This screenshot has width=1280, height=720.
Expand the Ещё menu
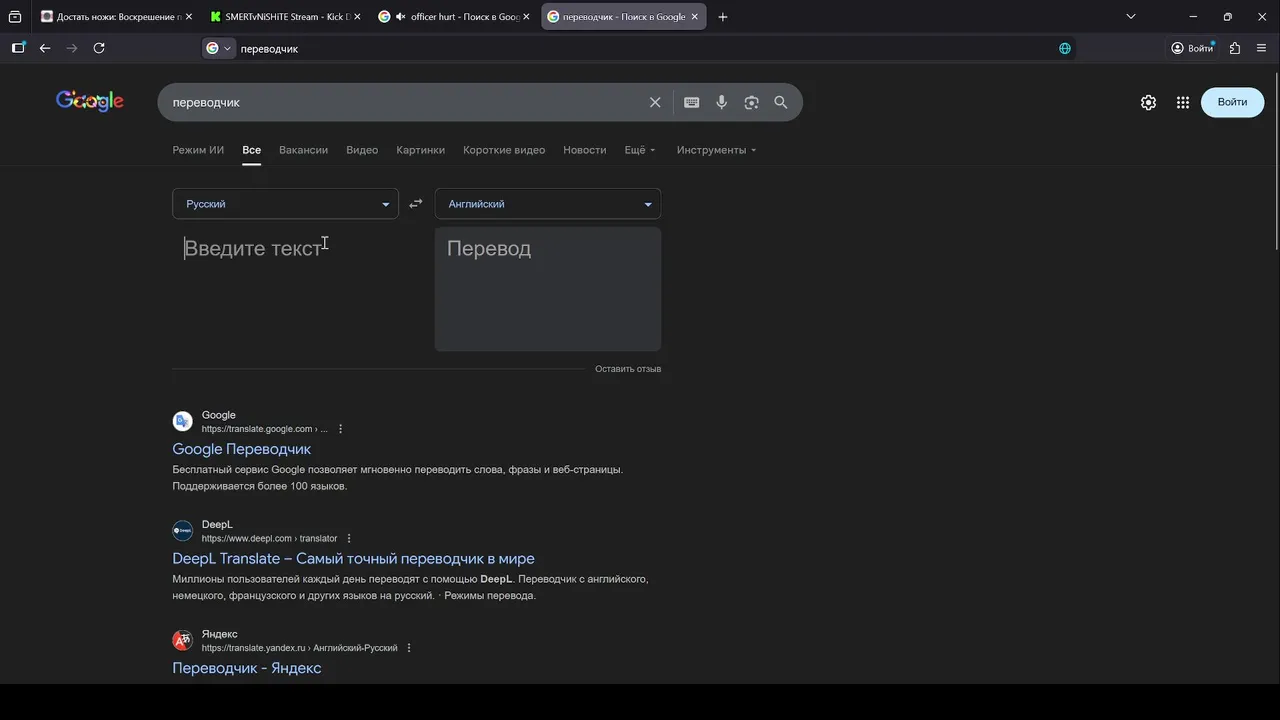(640, 150)
